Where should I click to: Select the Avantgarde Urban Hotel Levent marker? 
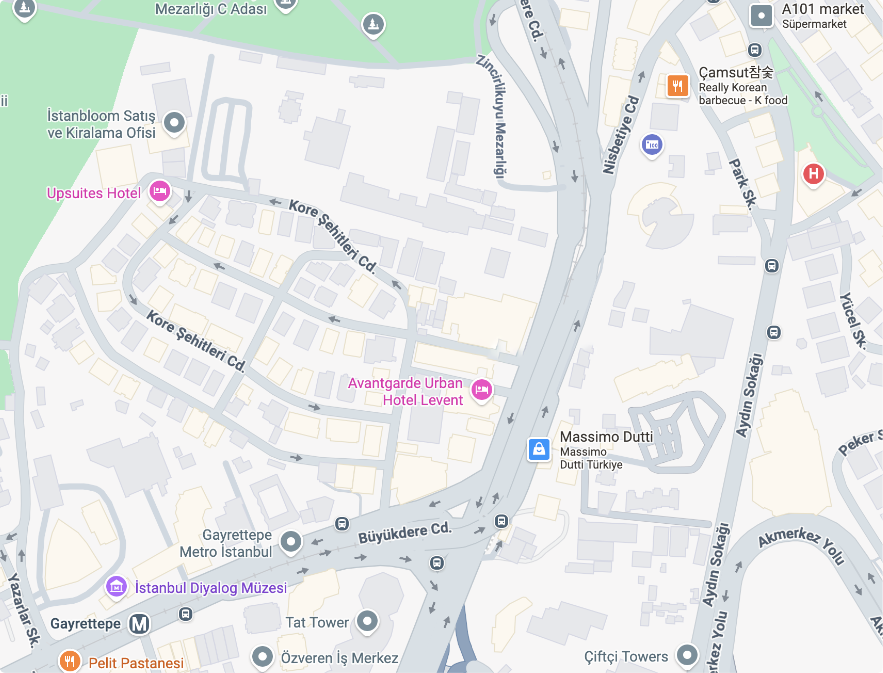tap(481, 389)
